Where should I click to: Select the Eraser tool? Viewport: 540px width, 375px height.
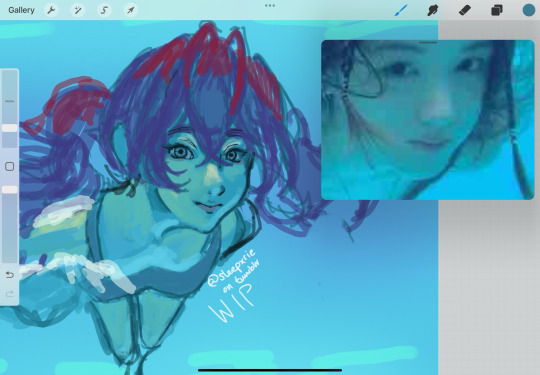[465, 10]
